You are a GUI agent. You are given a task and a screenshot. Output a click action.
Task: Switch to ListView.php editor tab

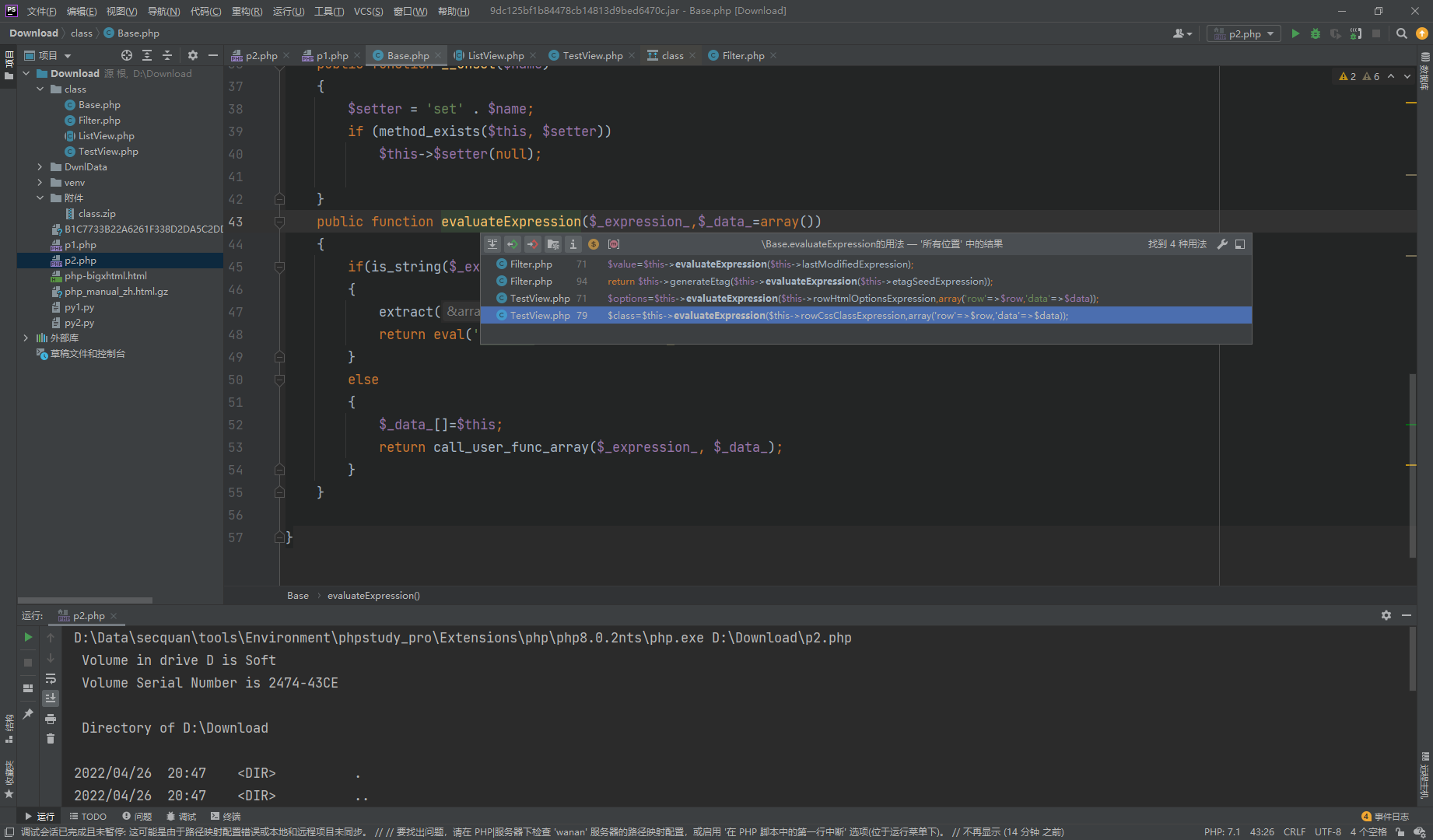[496, 55]
